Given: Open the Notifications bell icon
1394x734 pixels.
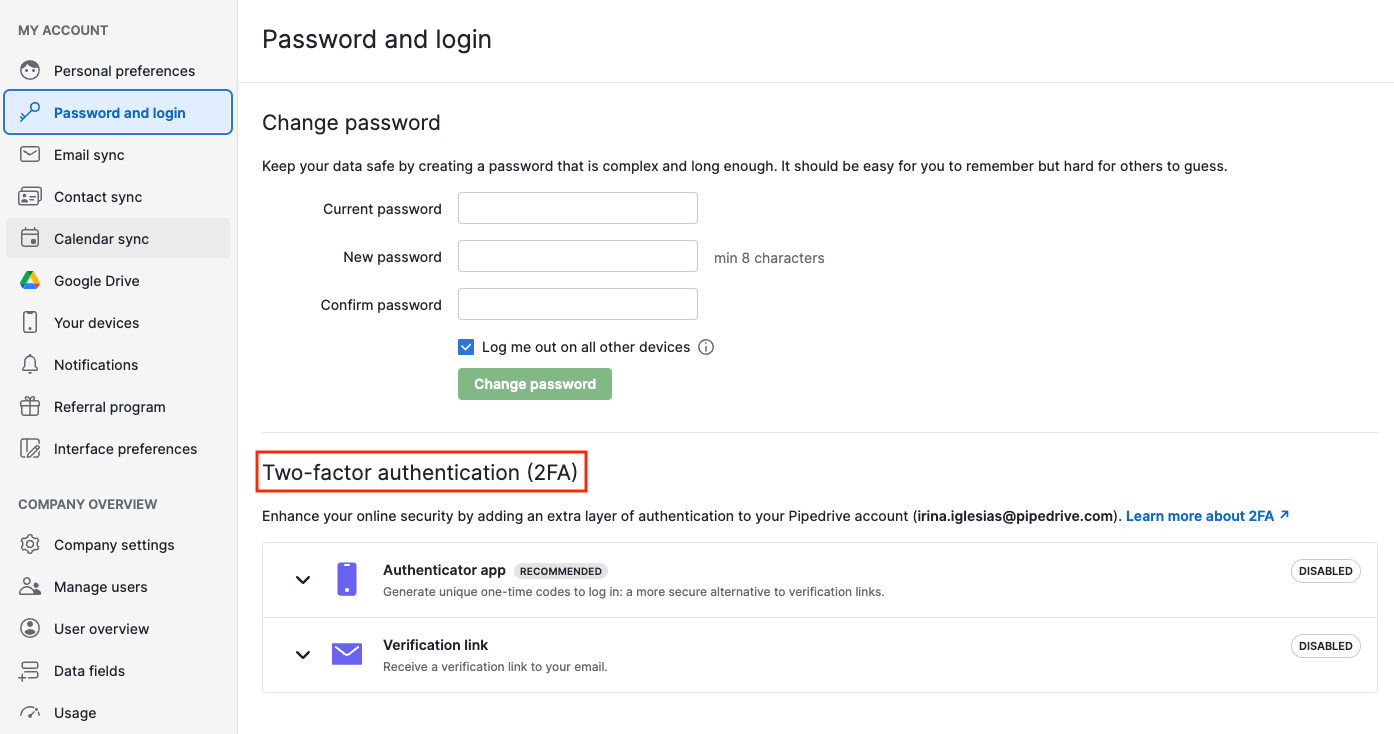Looking at the screenshot, I should click(29, 364).
